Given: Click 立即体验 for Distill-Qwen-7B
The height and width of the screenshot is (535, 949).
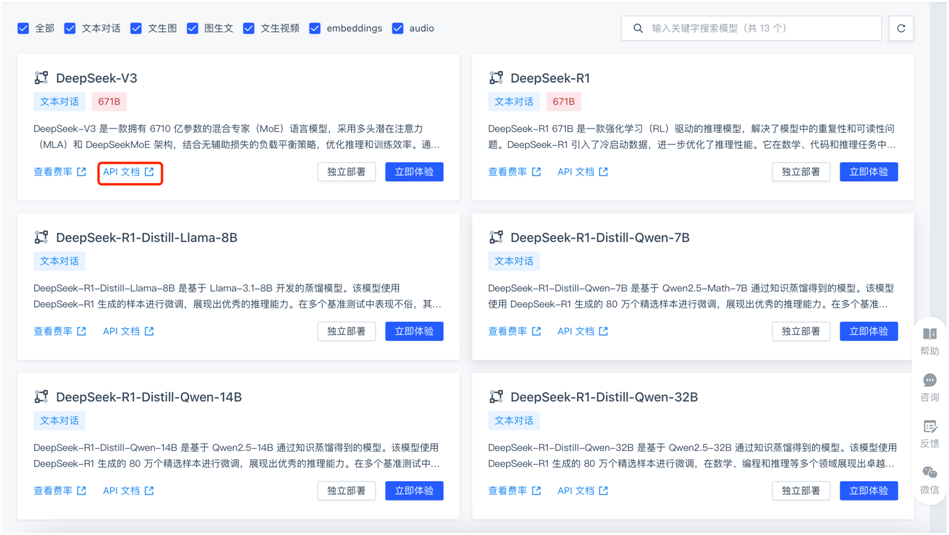Looking at the screenshot, I should (869, 331).
